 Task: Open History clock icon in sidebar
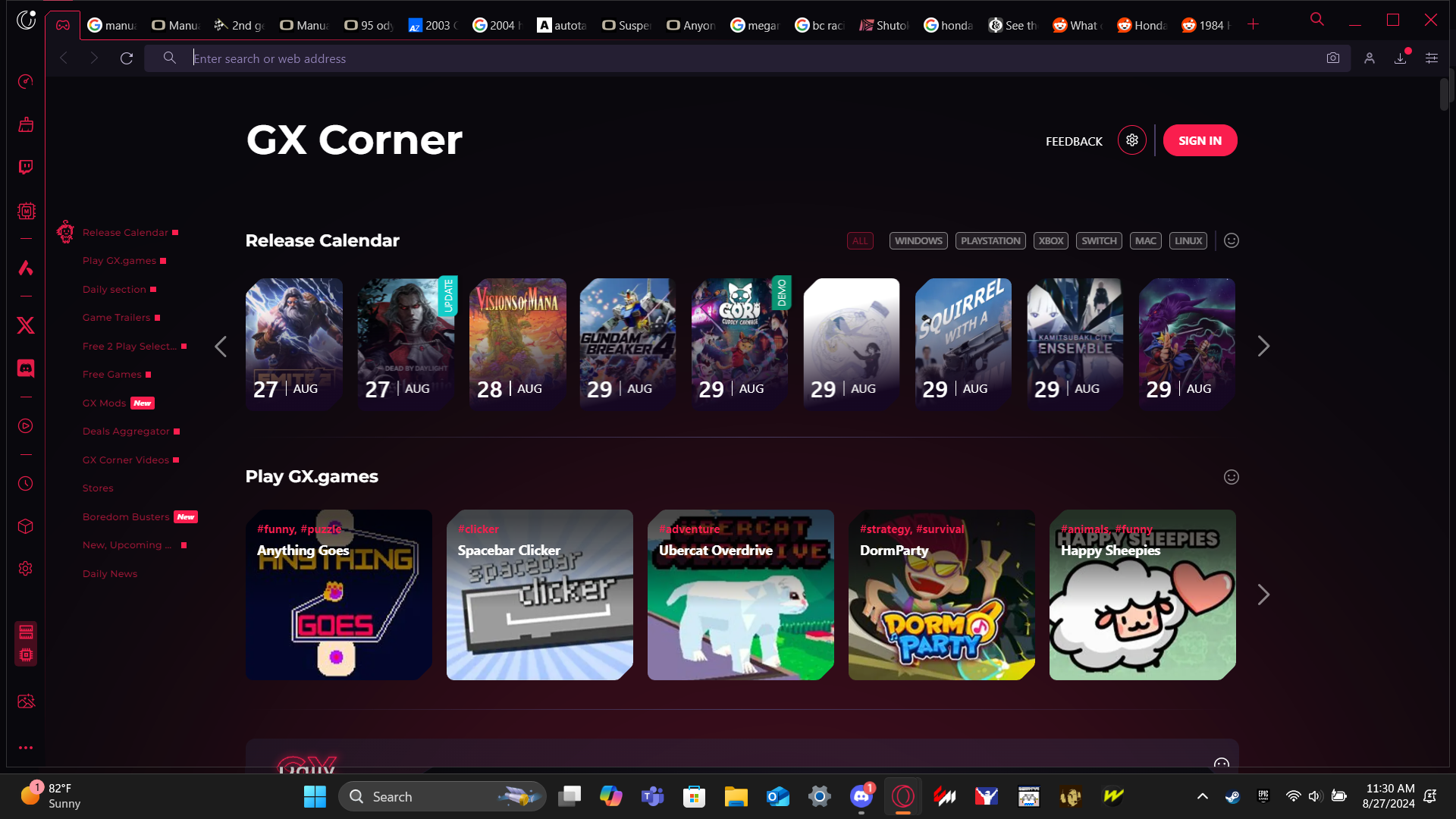coord(26,484)
